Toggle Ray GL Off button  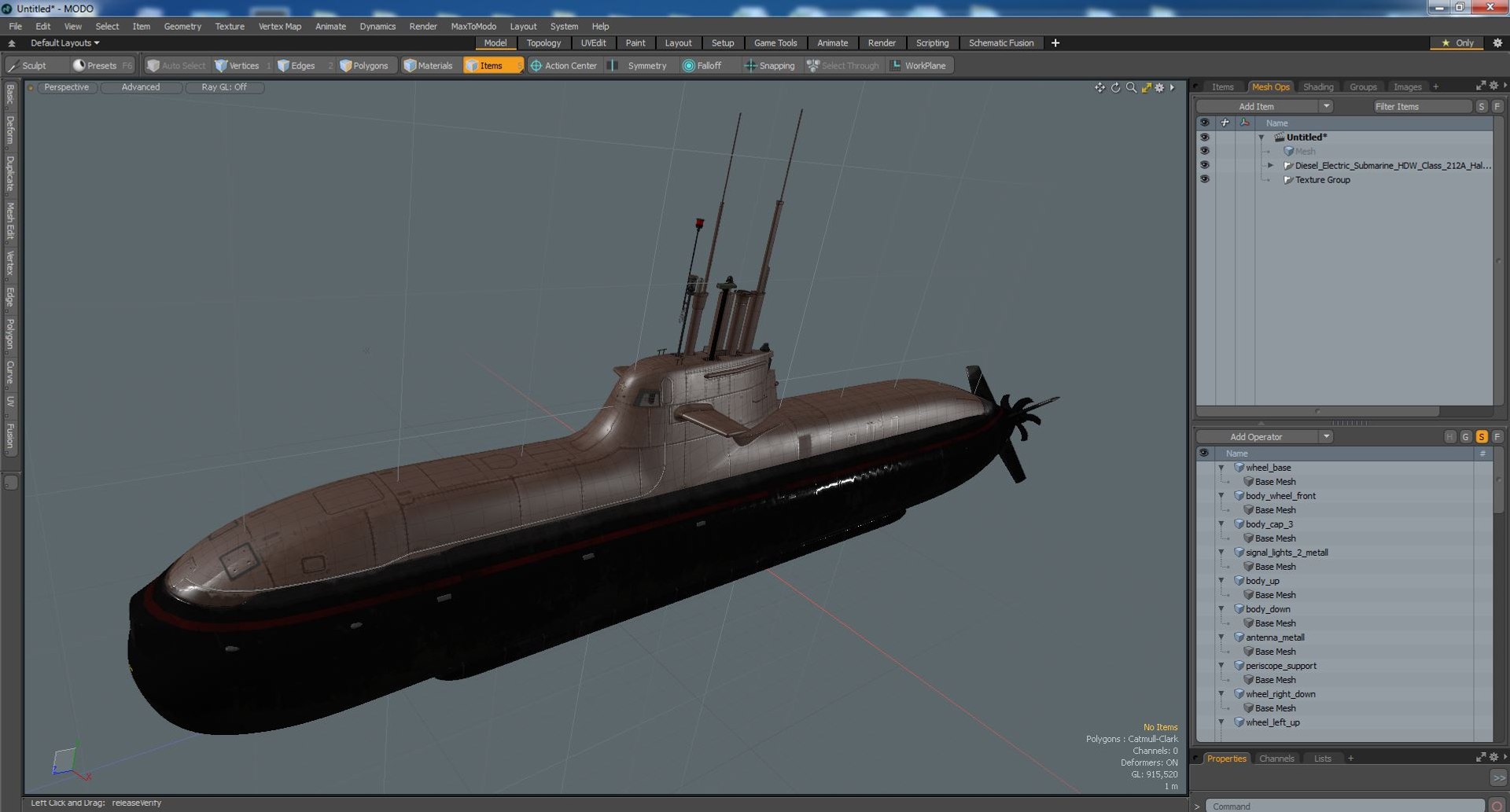[224, 87]
